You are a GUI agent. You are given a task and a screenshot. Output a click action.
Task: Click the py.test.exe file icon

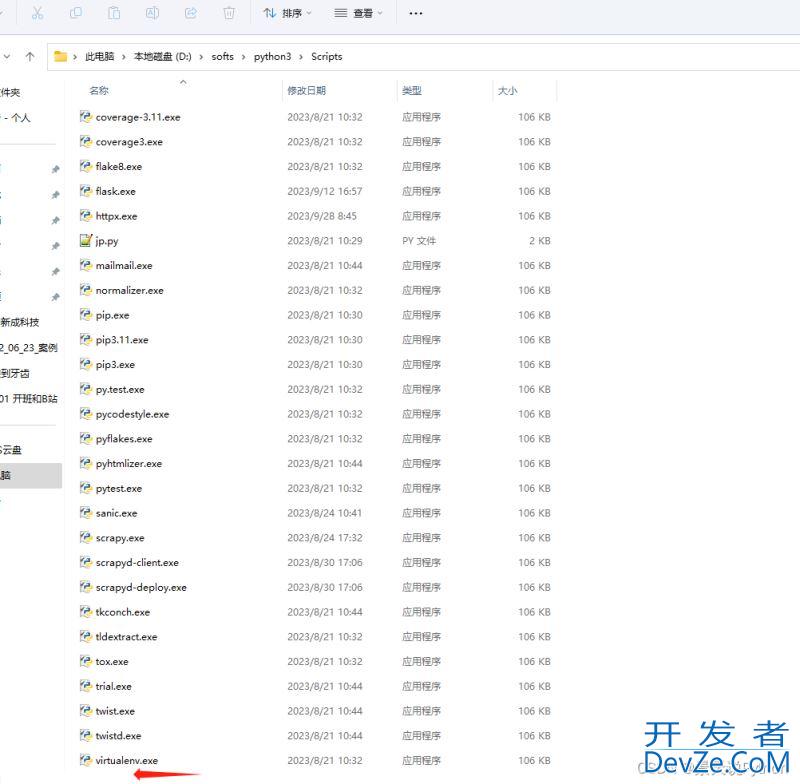86,389
